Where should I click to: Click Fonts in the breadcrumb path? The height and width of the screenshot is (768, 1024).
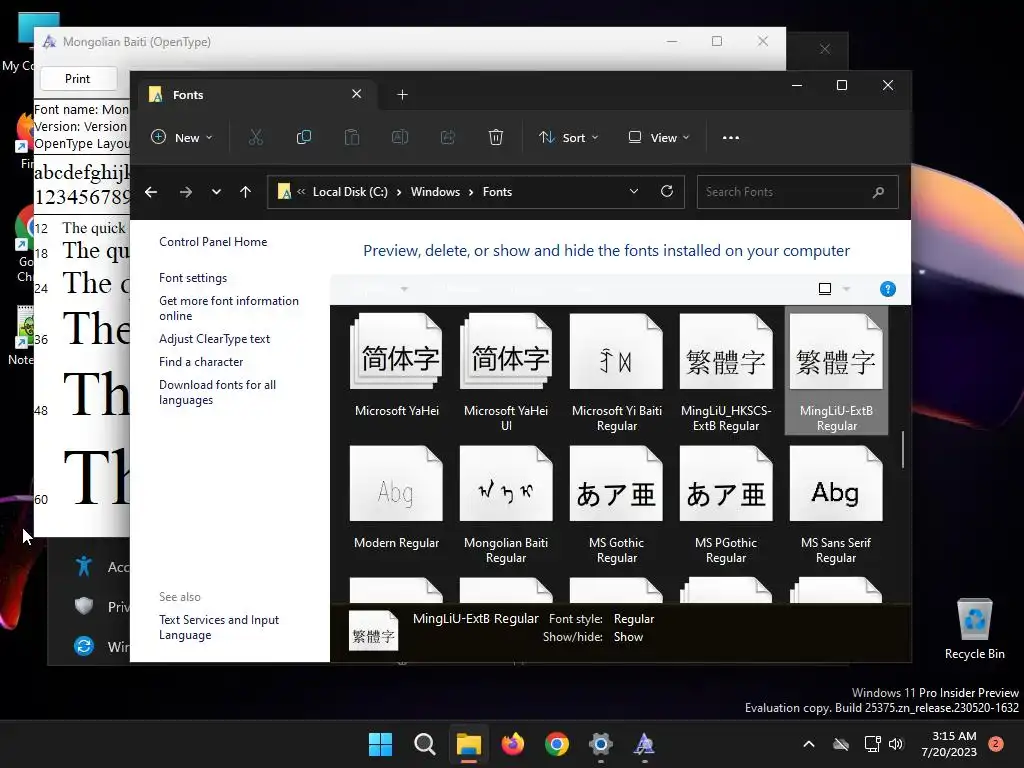coord(497,192)
